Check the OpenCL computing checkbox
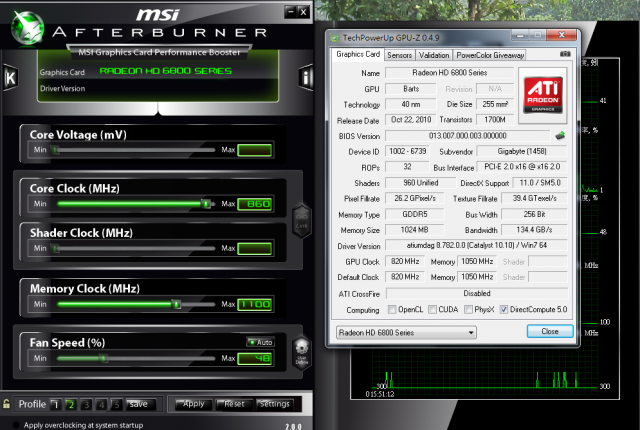 click(392, 310)
